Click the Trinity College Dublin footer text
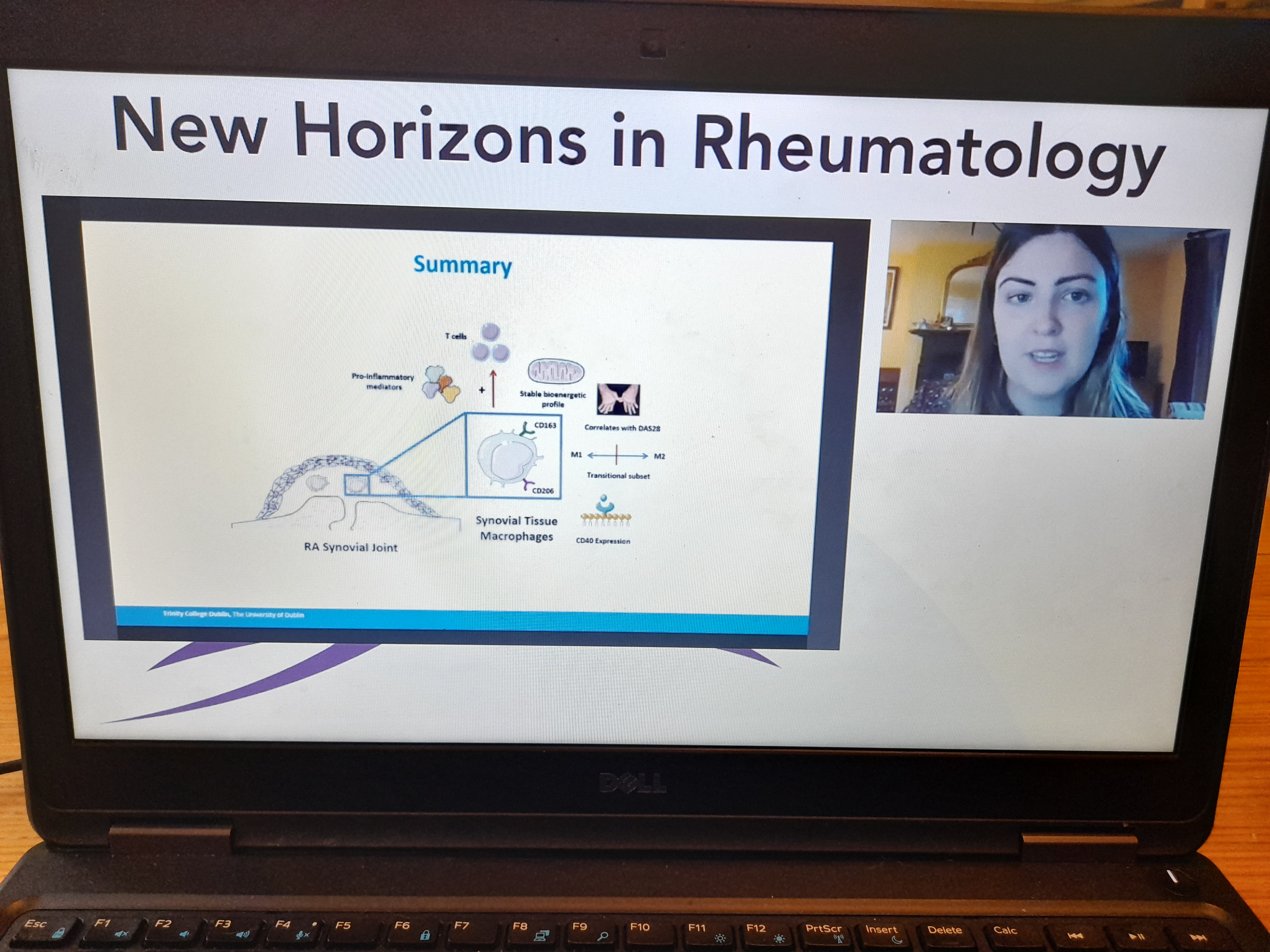The image size is (1270, 952). point(233,615)
